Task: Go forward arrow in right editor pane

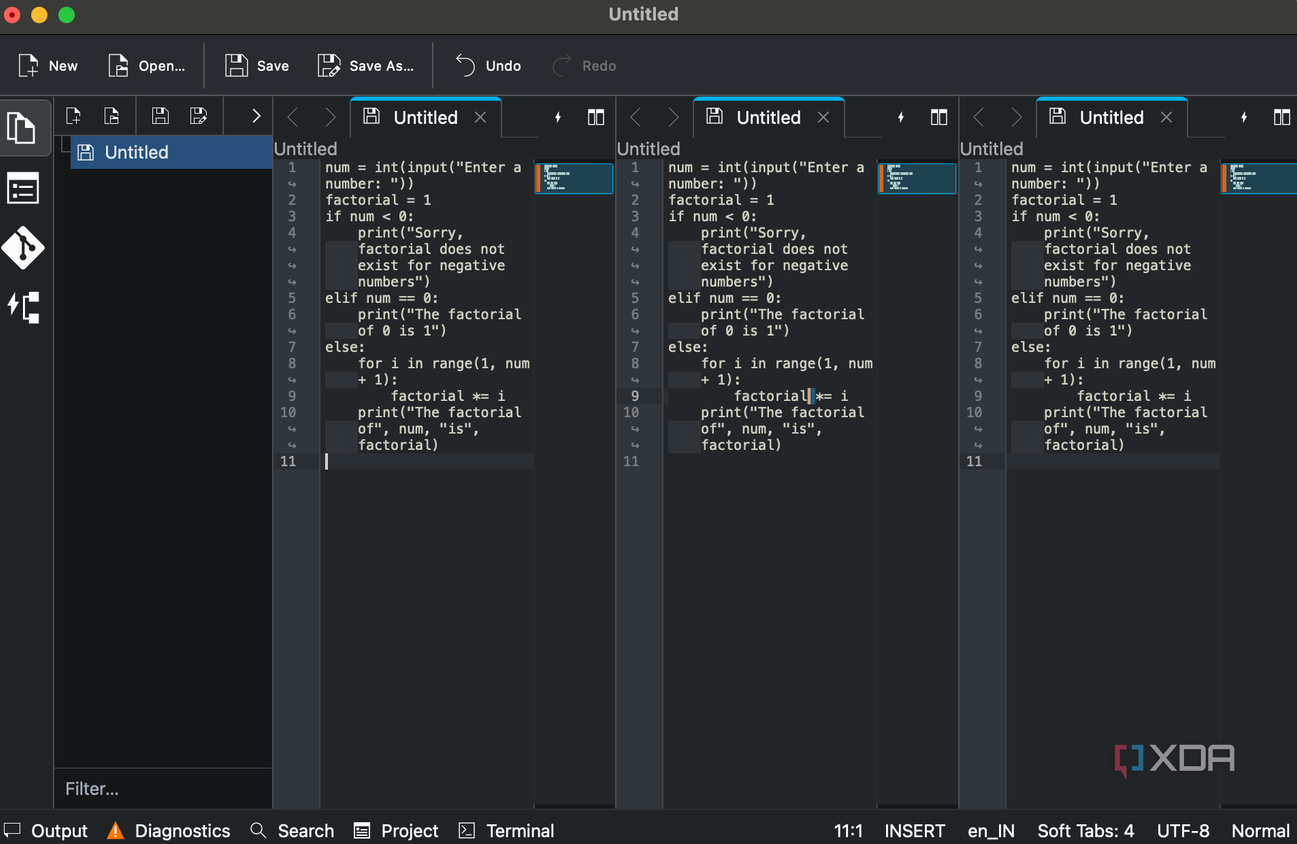Action: tap(1015, 118)
